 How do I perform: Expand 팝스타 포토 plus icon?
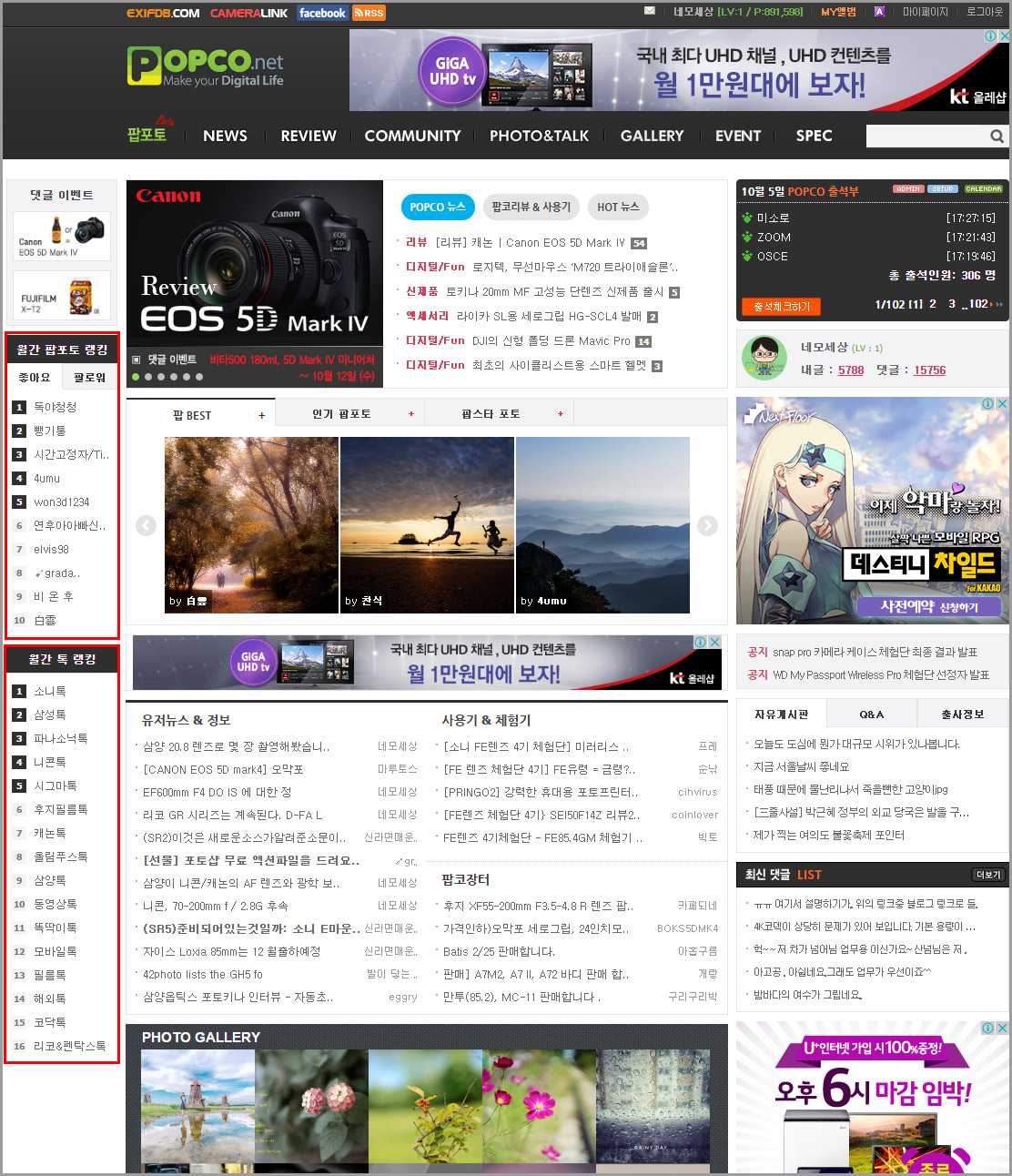(561, 414)
